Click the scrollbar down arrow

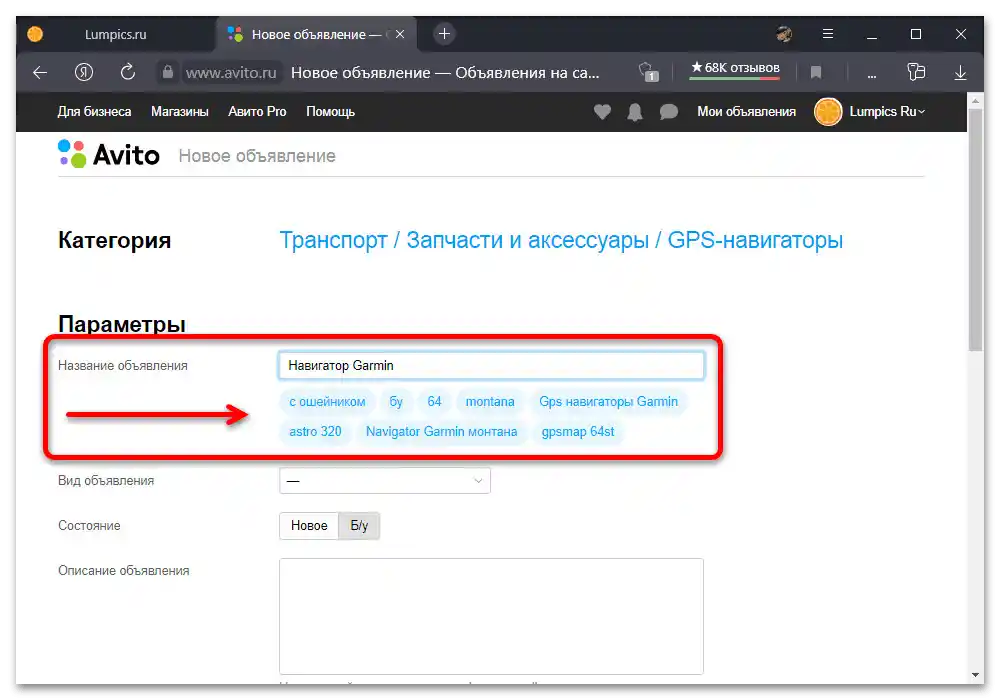click(975, 674)
